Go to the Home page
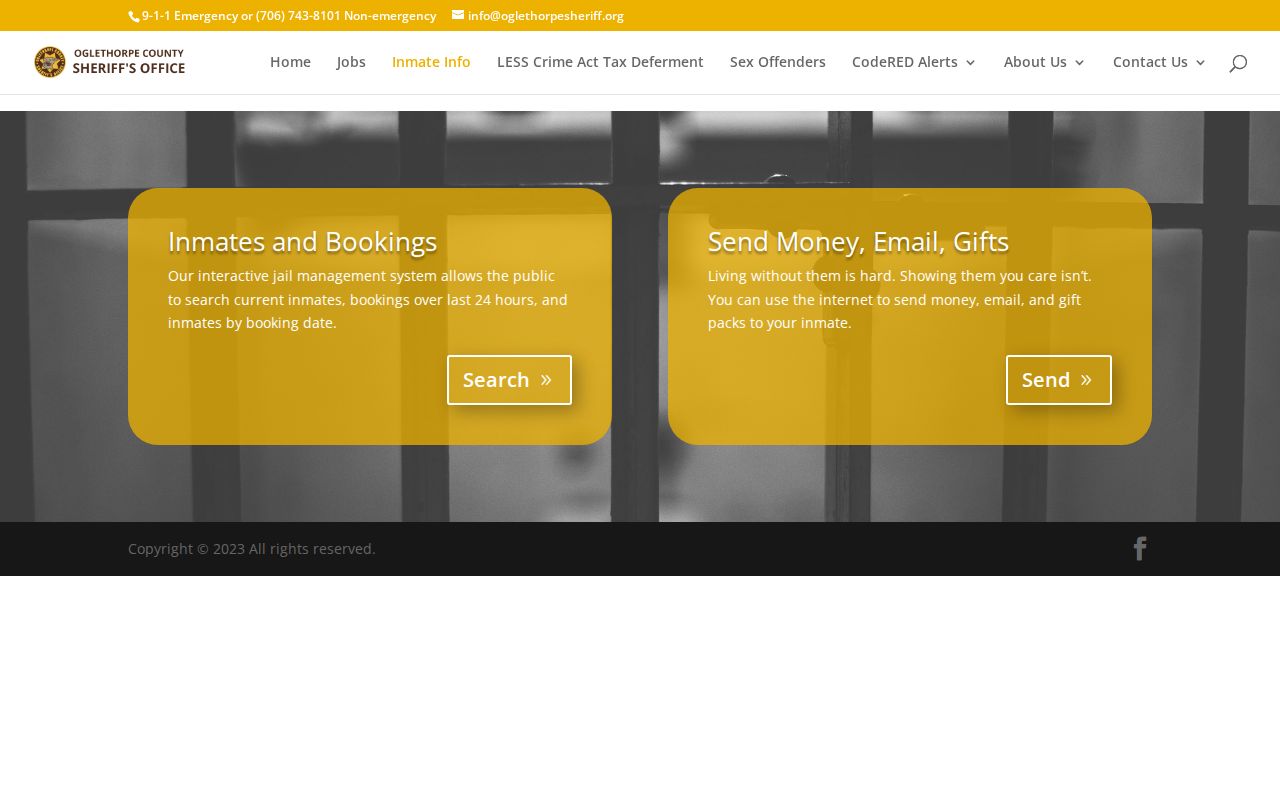 click(x=290, y=62)
